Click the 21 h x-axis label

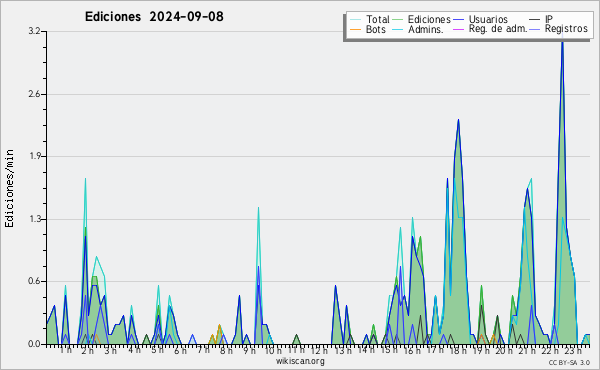[527, 351]
